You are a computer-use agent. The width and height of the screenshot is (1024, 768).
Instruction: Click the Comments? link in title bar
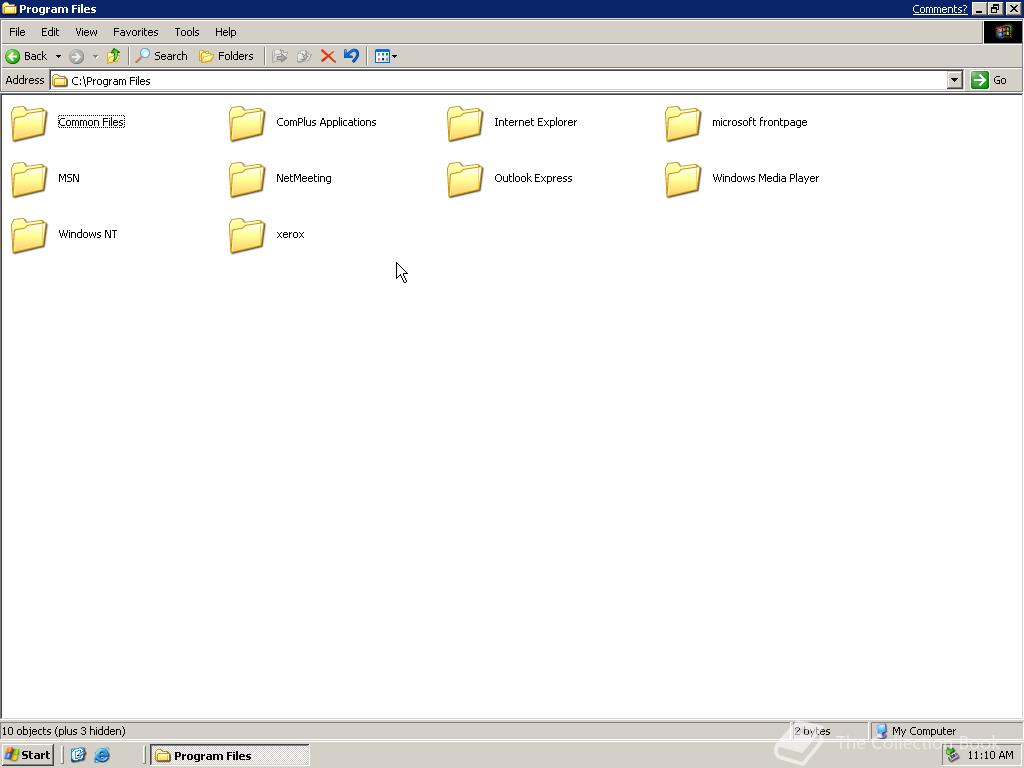[939, 9]
